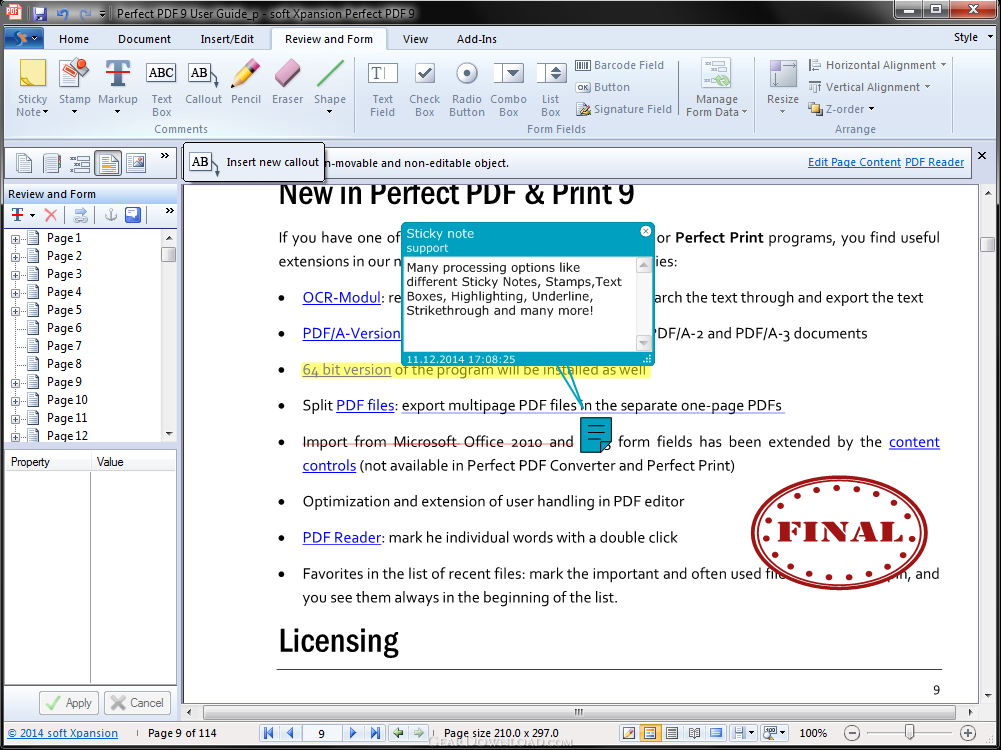Image resolution: width=1001 pixels, height=750 pixels.
Task: Click the Edit Page Content link
Action: pos(853,162)
